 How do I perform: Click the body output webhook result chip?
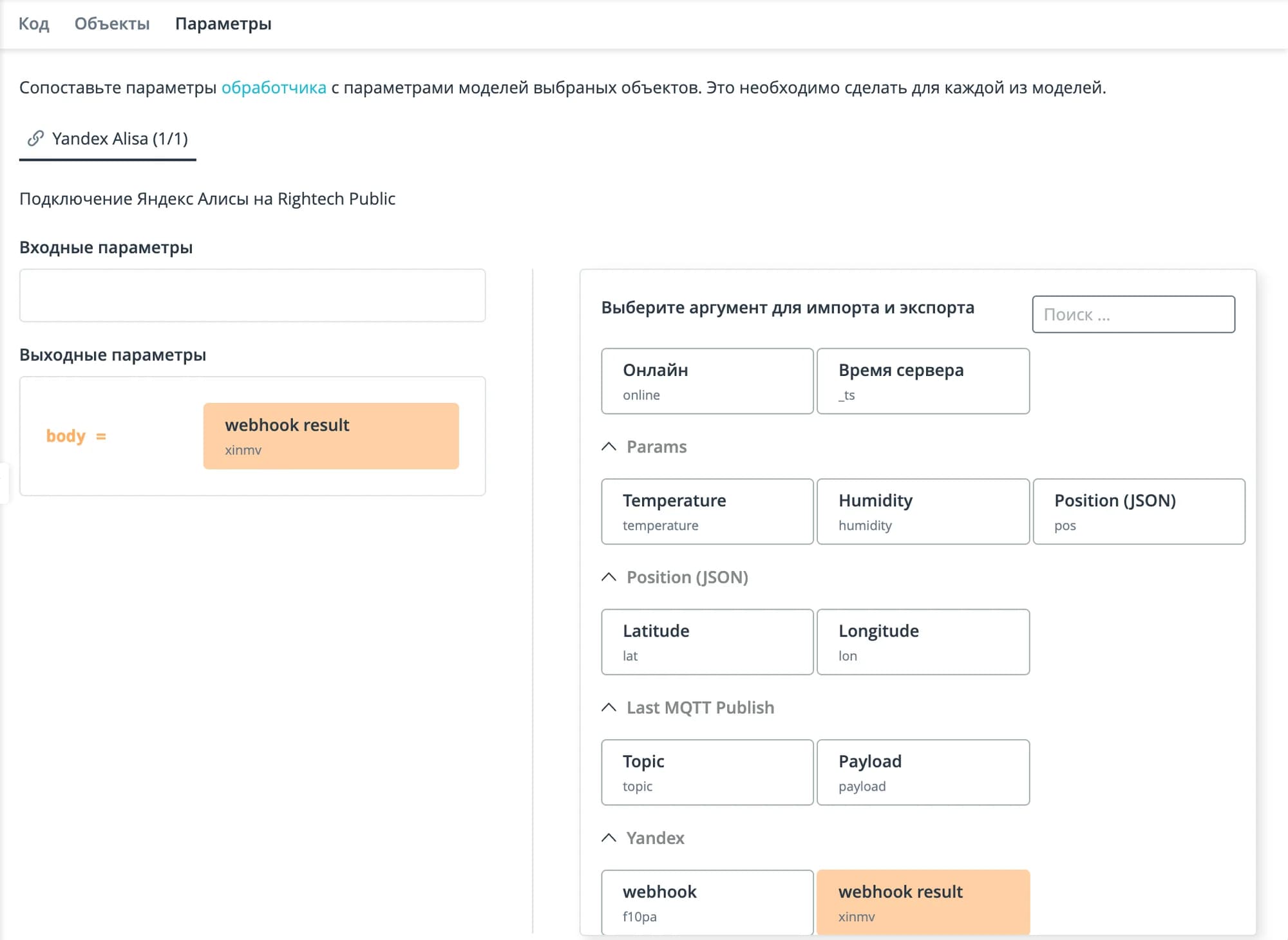(331, 436)
